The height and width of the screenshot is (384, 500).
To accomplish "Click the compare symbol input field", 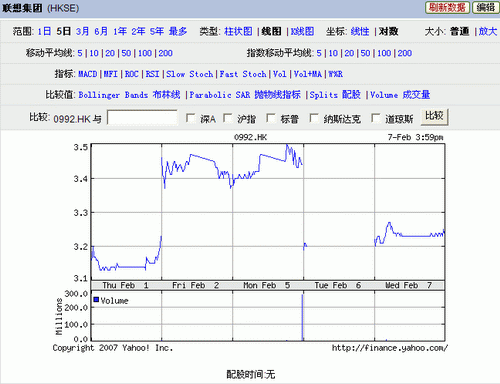I will (x=142, y=118).
